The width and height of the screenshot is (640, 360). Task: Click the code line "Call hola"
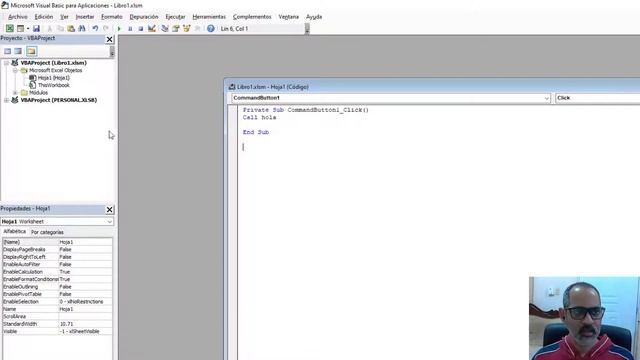pos(260,118)
